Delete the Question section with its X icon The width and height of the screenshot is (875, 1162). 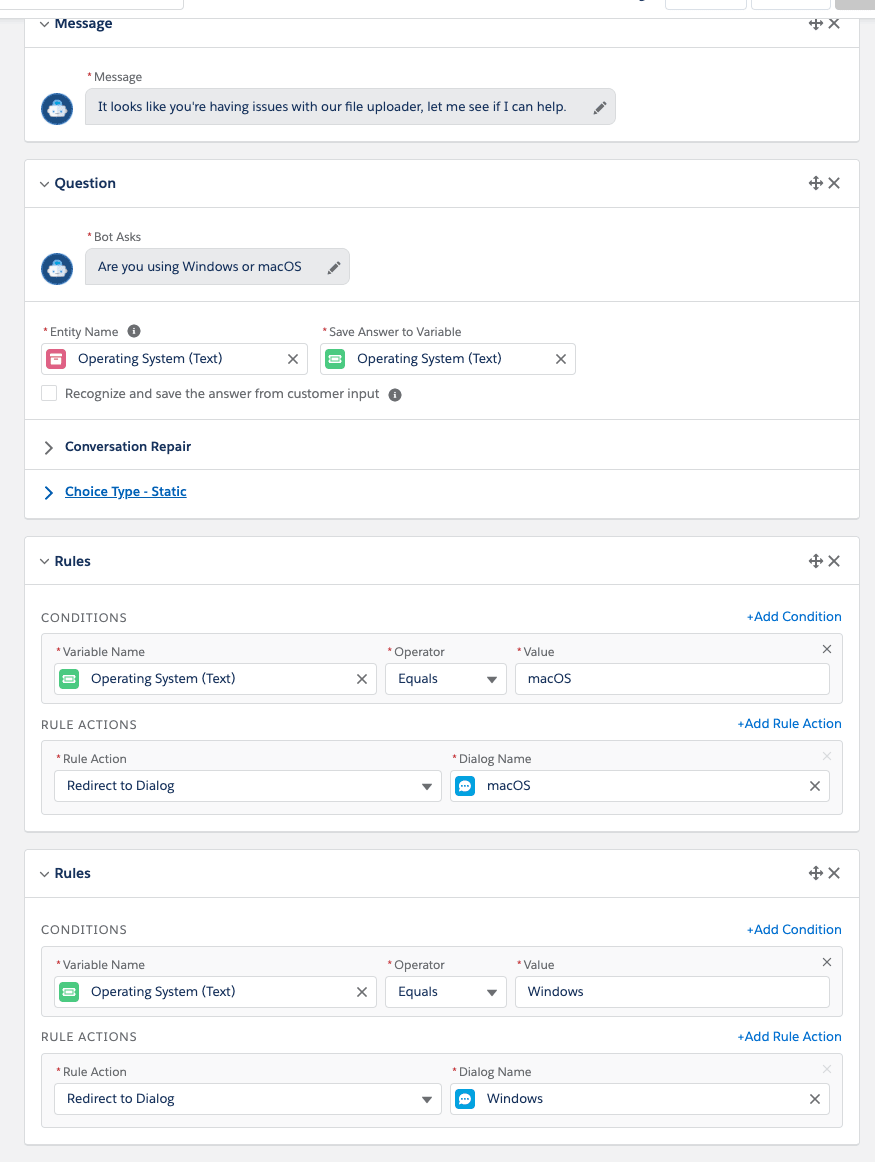click(x=834, y=183)
